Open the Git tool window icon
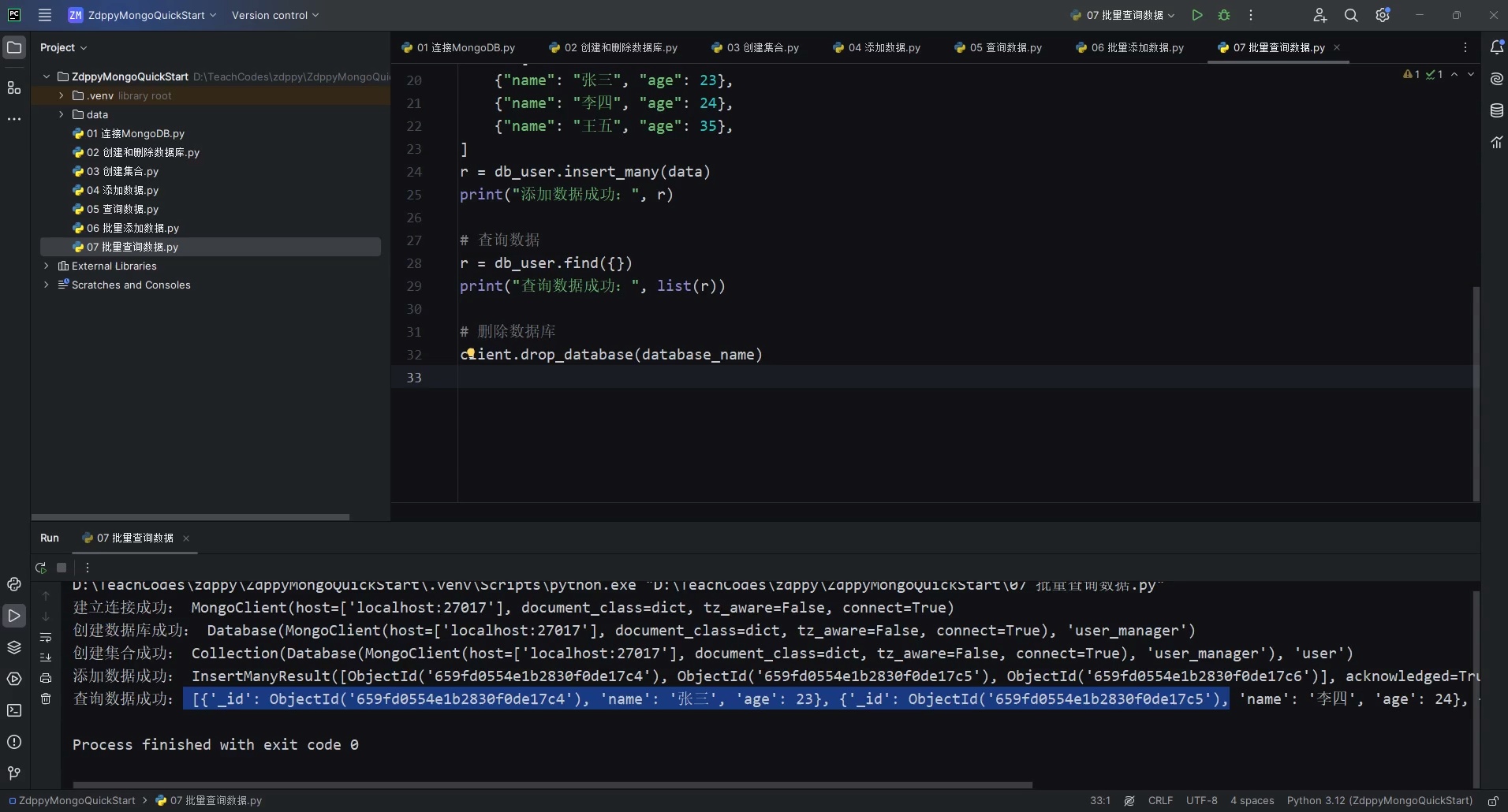This screenshot has width=1508, height=812. 13,773
